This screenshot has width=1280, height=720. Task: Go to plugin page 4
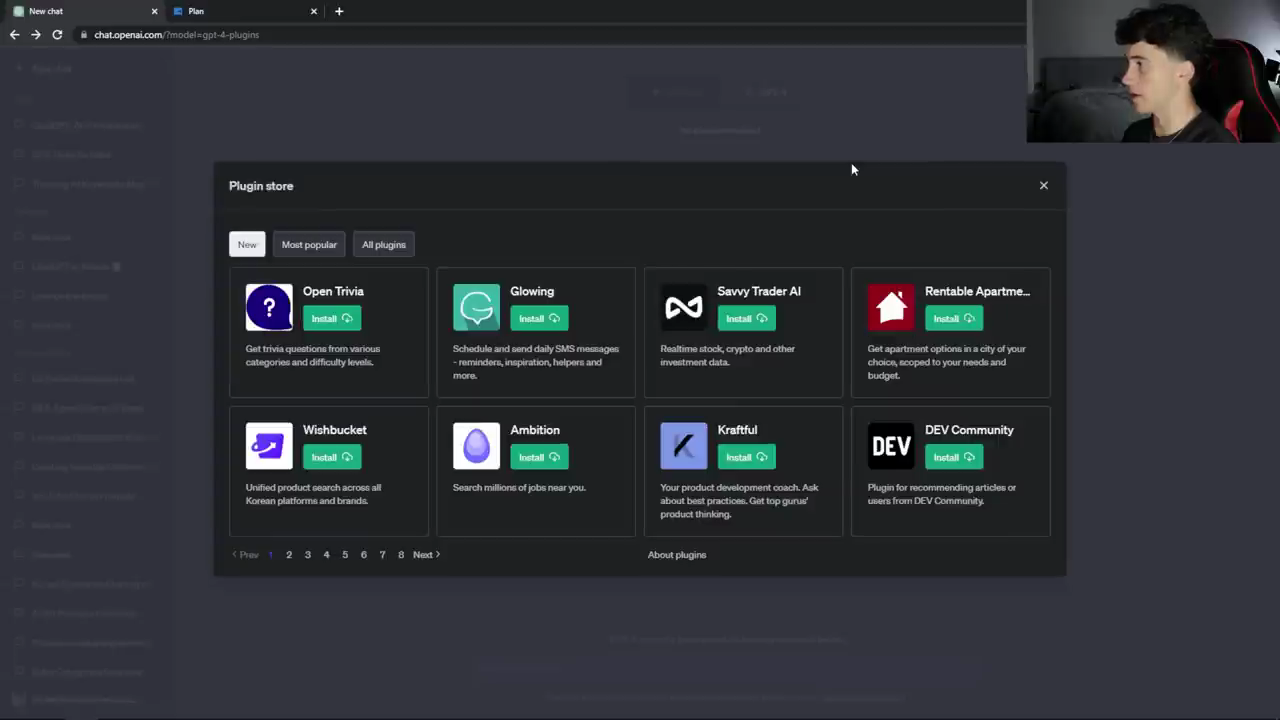[326, 555]
